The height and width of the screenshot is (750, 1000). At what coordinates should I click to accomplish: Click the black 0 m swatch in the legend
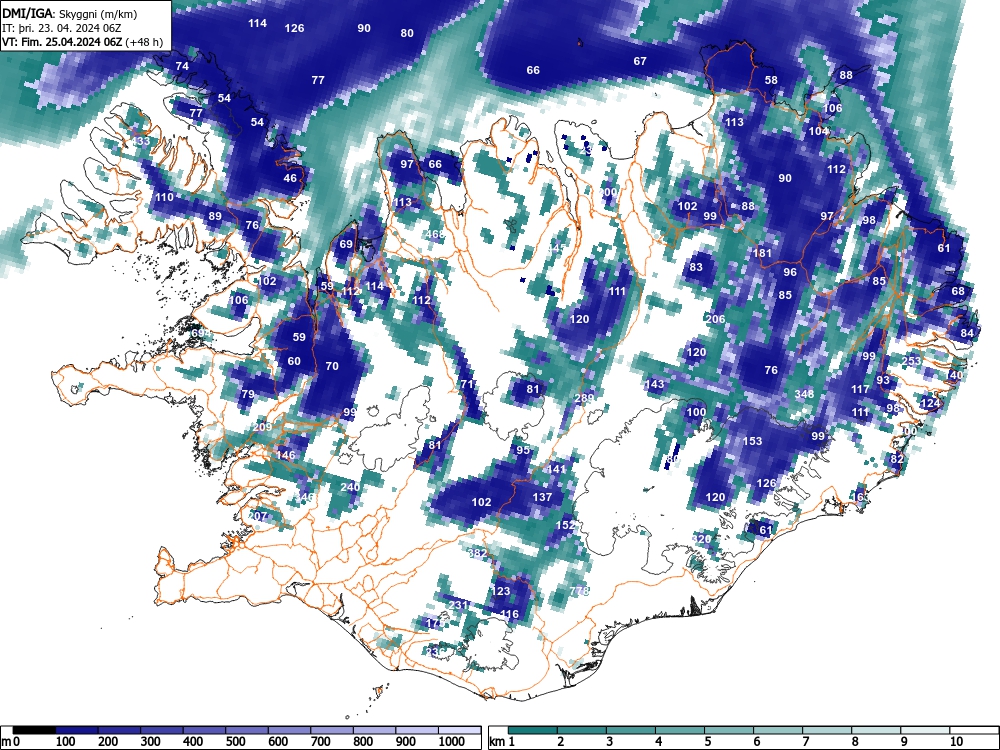34,730
